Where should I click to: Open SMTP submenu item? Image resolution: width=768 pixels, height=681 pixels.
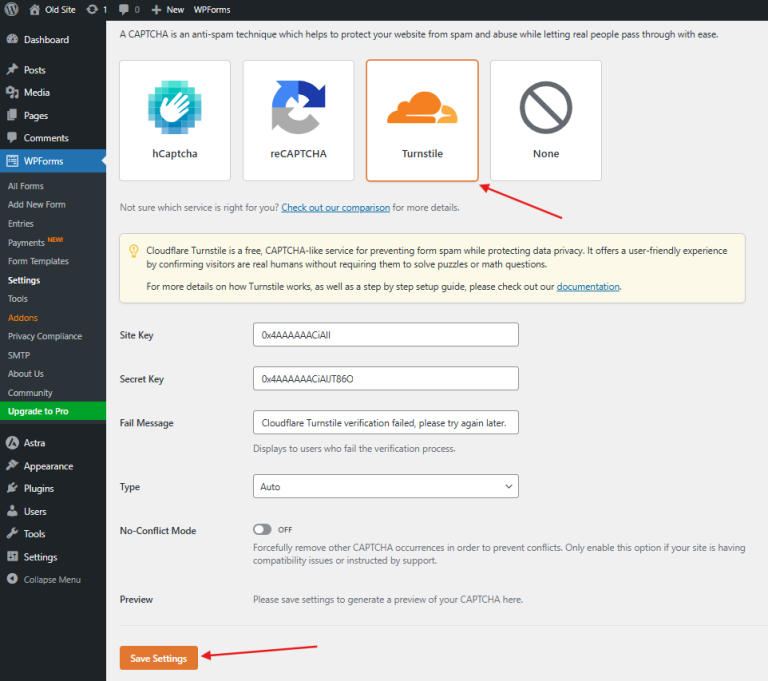(19, 355)
